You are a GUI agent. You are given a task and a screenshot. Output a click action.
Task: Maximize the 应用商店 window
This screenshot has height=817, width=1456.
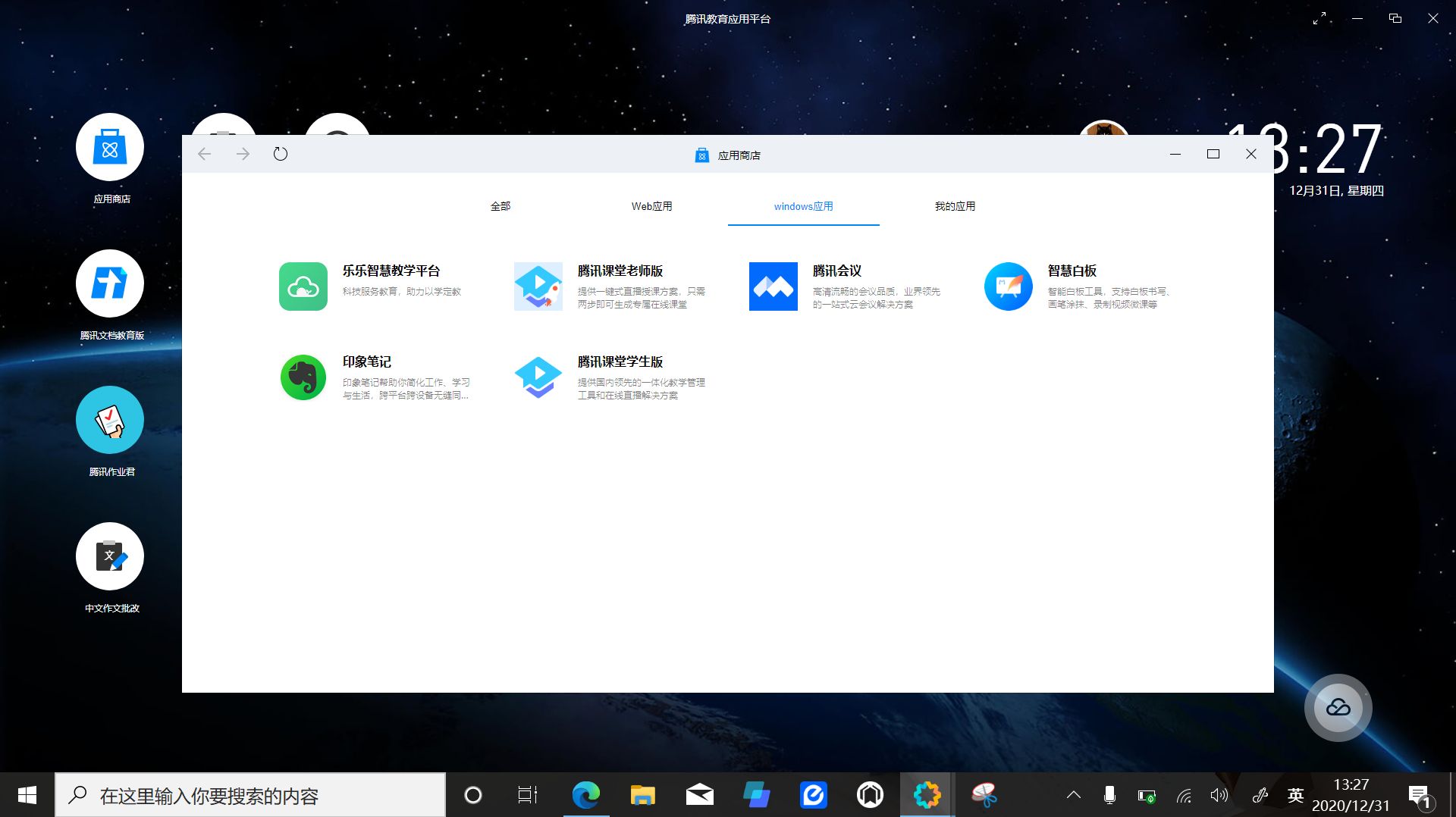1213,154
